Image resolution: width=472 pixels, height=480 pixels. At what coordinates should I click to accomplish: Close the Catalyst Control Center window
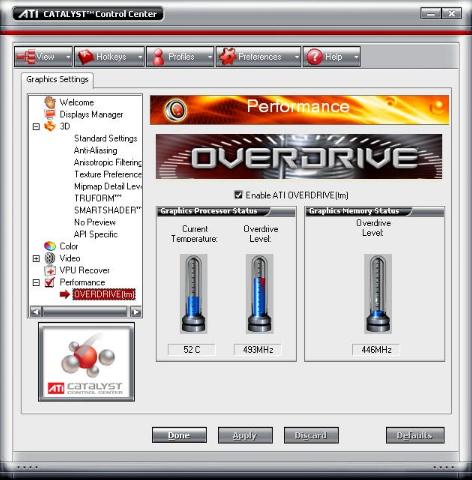point(452,14)
